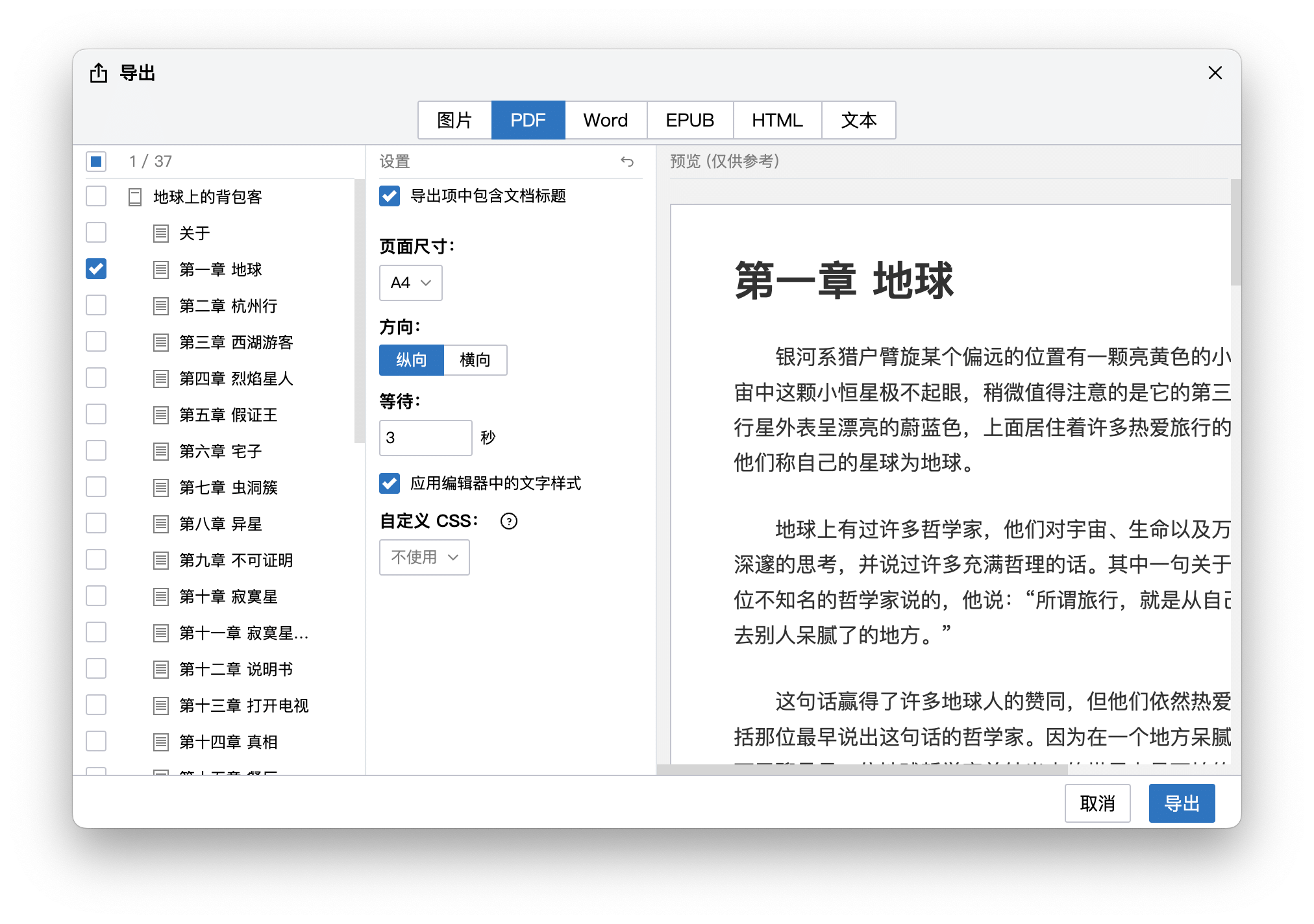The height and width of the screenshot is (924, 1314).
Task: Select 纵向 portrait orientation
Action: coord(412,360)
